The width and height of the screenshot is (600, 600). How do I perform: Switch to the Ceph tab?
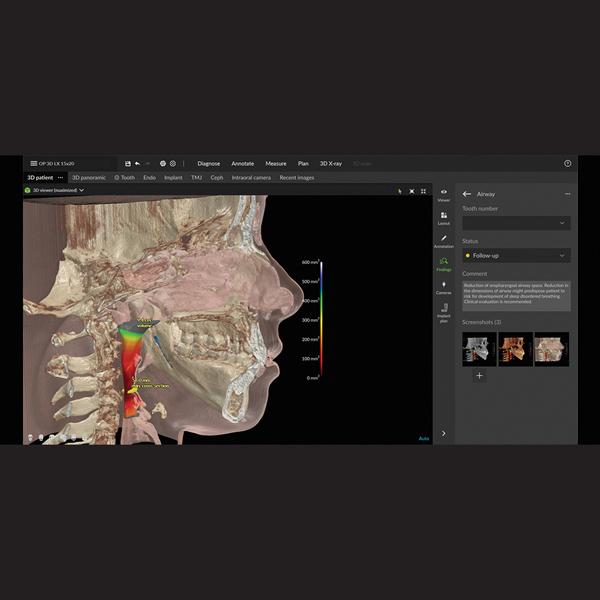pyautogui.click(x=216, y=177)
